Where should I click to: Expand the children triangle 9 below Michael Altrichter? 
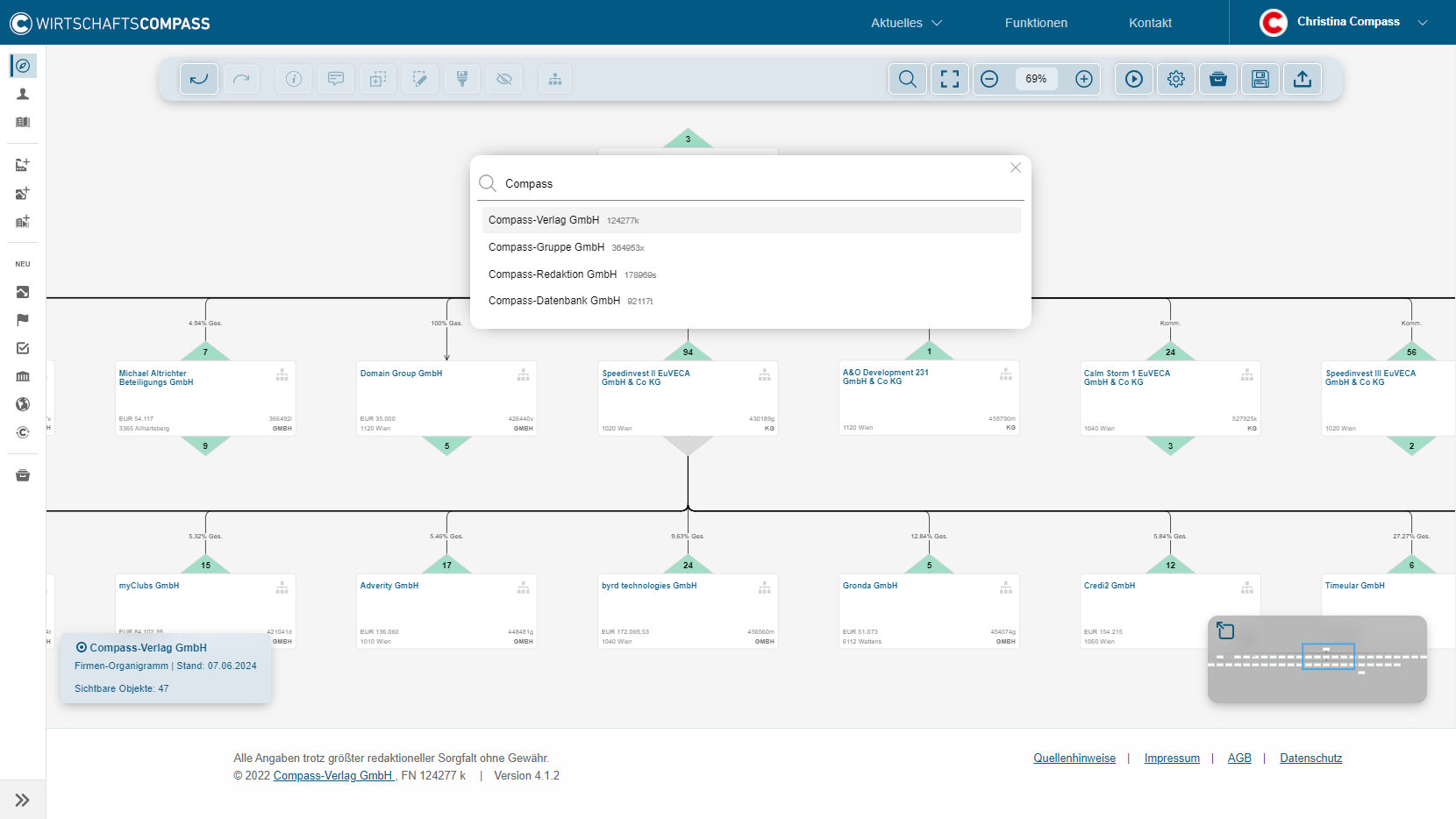(x=205, y=445)
